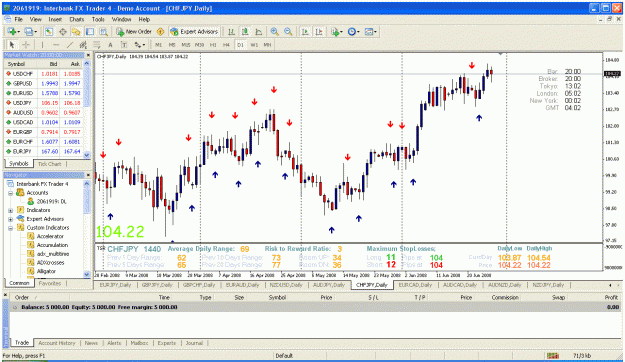Select the Fibonacci Retracement tool

(96, 45)
